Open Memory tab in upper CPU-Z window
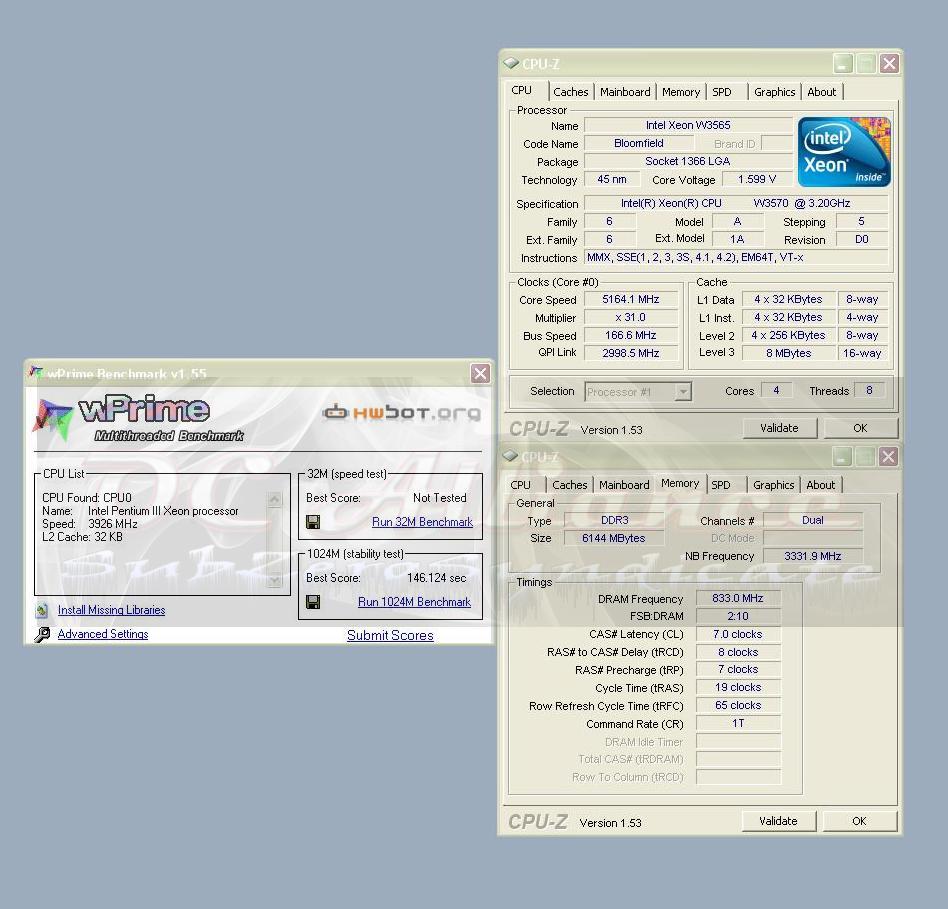The image size is (948, 909). coord(681,92)
